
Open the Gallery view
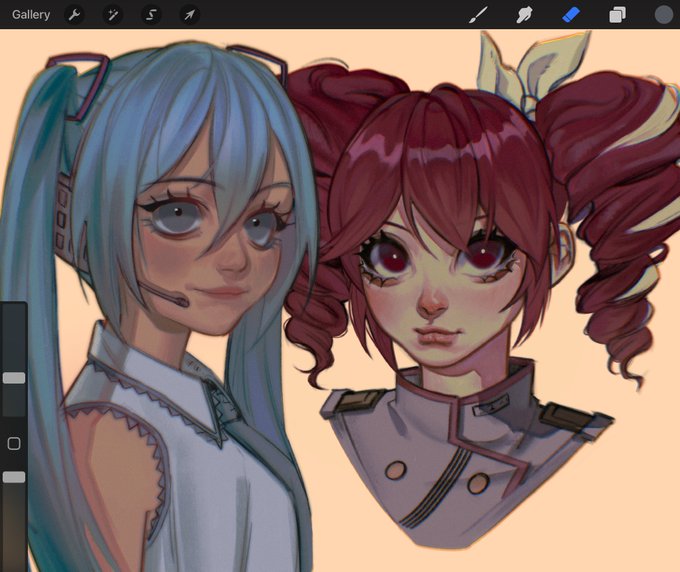(31, 15)
